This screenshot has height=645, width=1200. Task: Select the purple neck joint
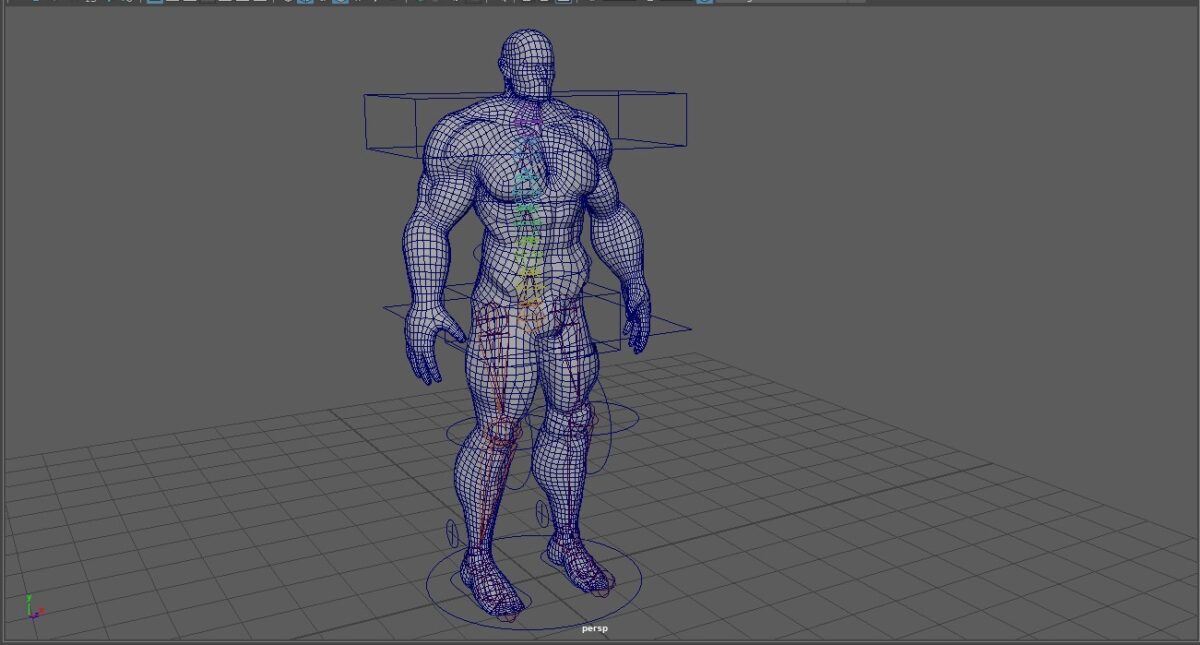click(x=528, y=125)
